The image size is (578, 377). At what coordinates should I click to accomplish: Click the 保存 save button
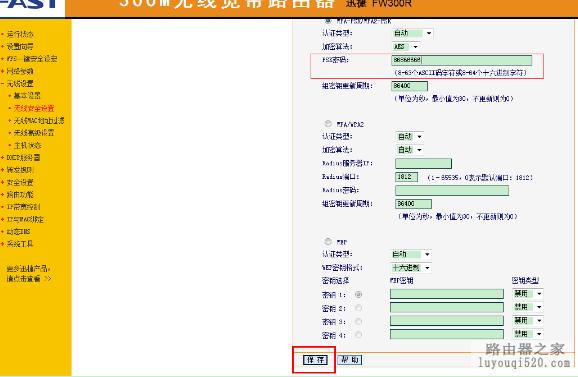pyautogui.click(x=315, y=360)
